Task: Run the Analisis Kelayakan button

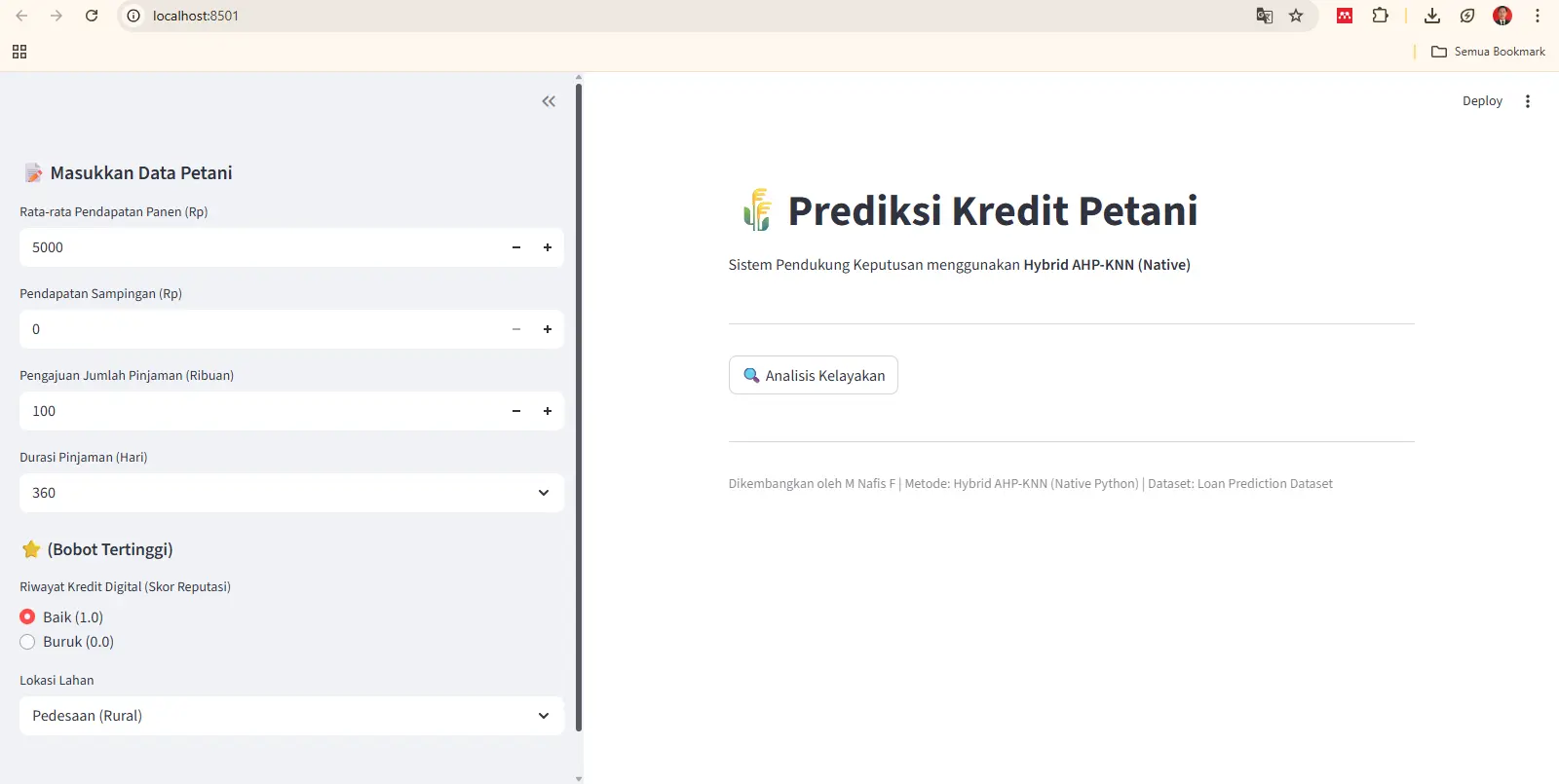Action: pyautogui.click(x=814, y=375)
